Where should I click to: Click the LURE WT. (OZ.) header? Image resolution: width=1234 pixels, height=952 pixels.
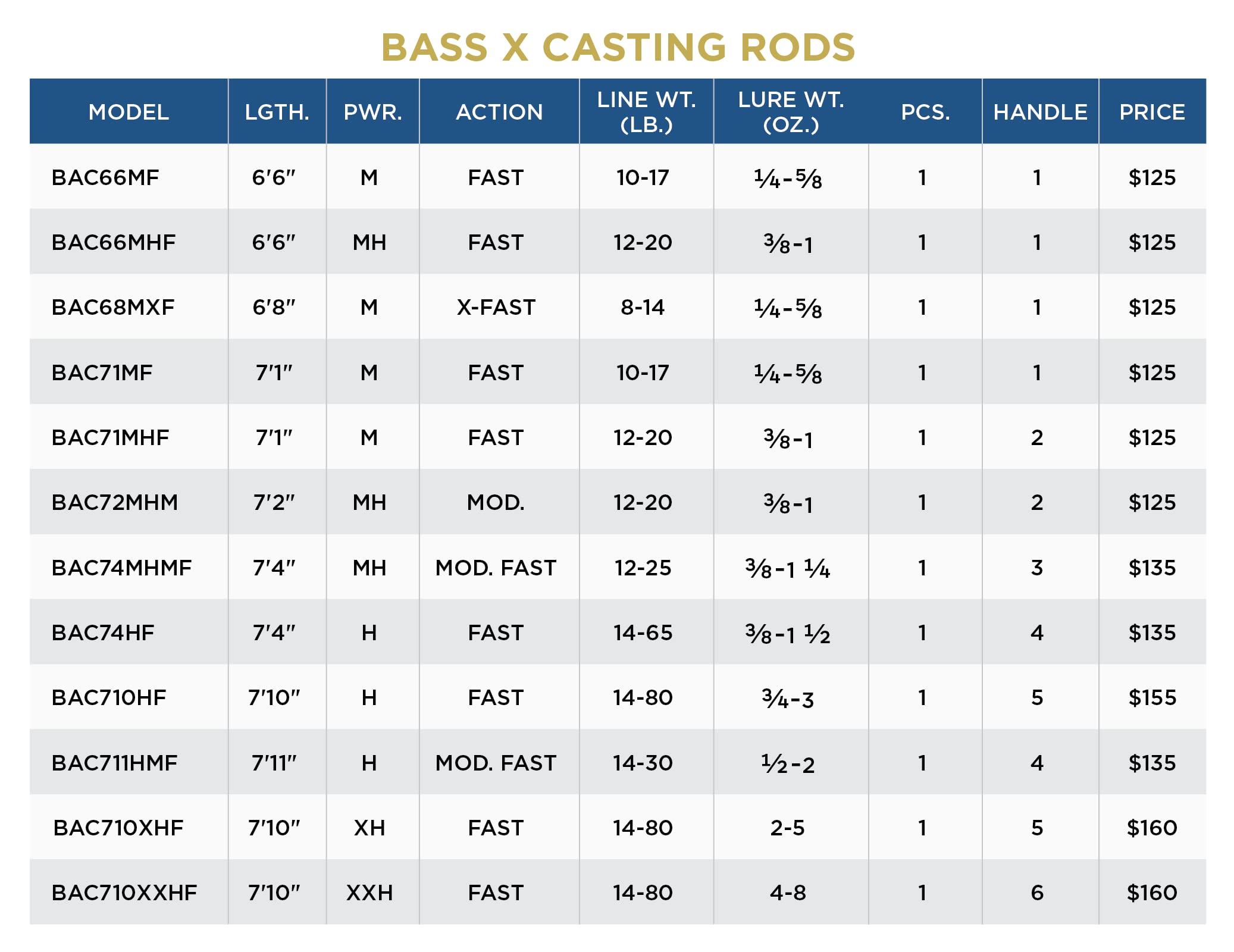pos(791,112)
